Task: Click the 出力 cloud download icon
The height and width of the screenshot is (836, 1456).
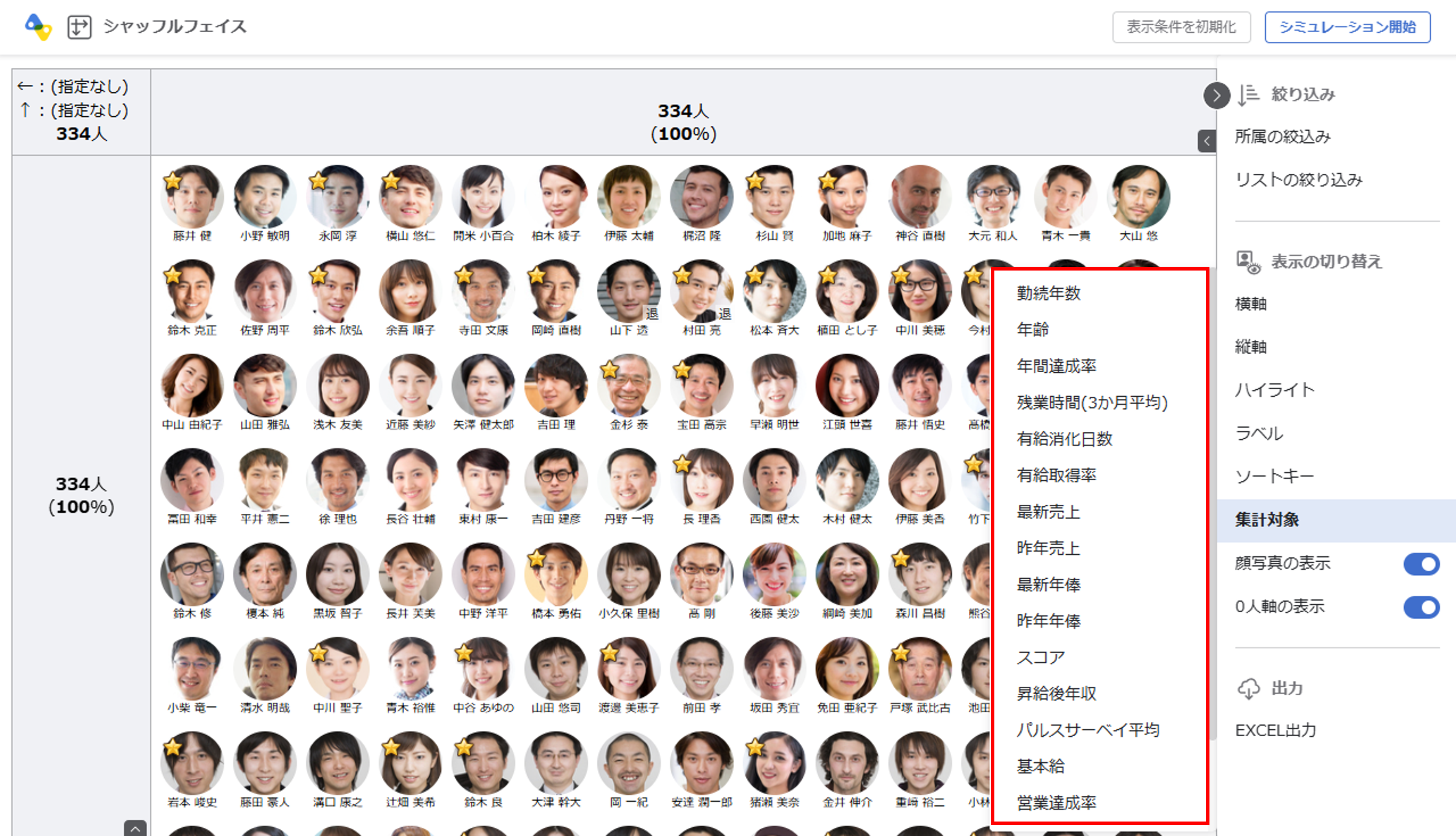Action: 1248,688
